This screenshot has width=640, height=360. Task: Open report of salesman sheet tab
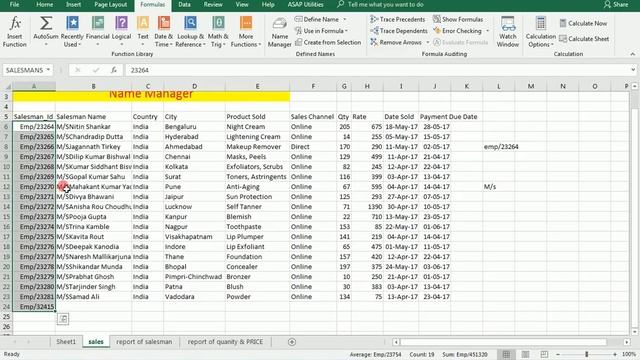pyautogui.click(x=144, y=342)
